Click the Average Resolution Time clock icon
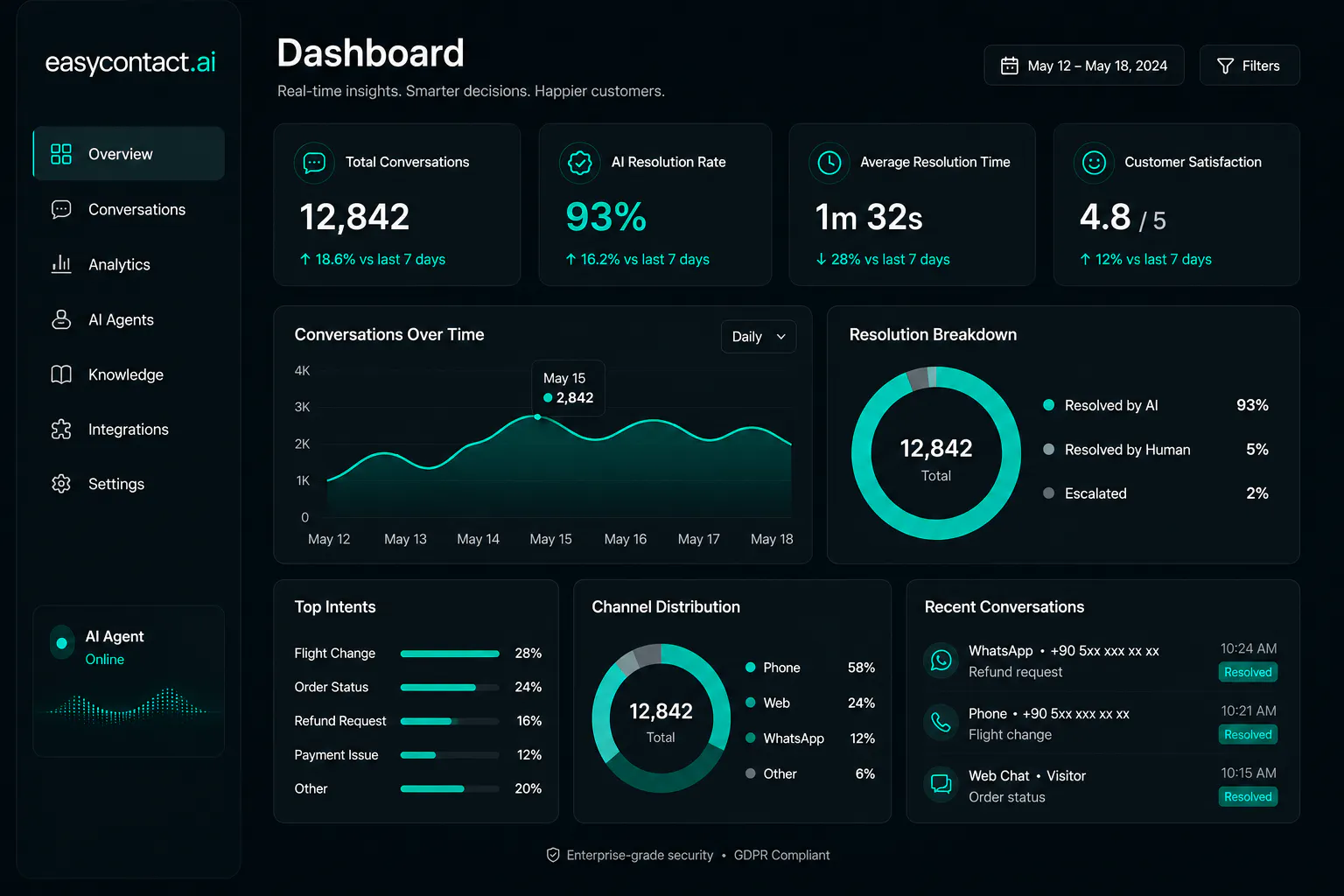This screenshot has height=896, width=1344. (x=829, y=163)
